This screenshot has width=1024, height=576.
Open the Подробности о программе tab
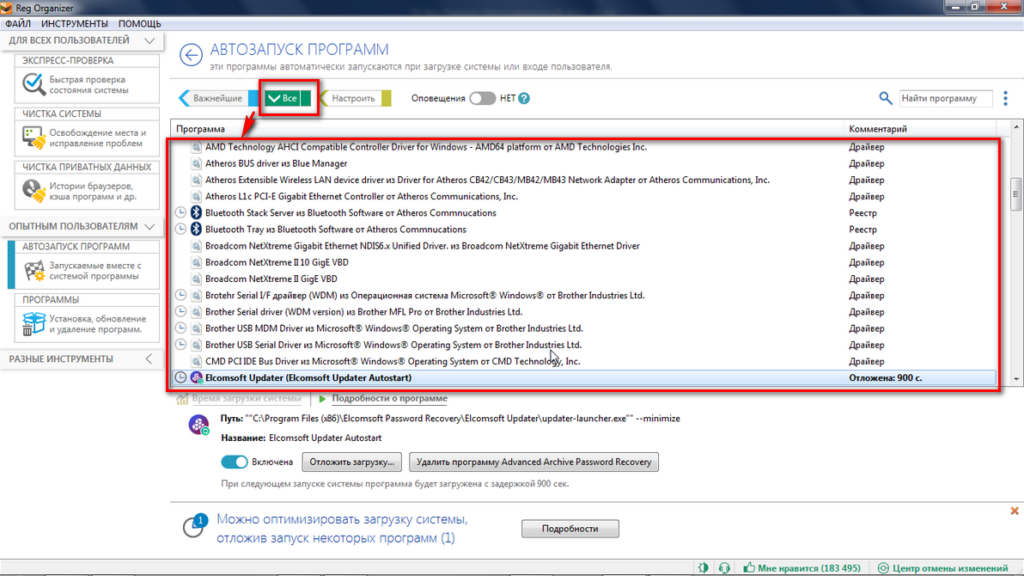pyautogui.click(x=389, y=398)
